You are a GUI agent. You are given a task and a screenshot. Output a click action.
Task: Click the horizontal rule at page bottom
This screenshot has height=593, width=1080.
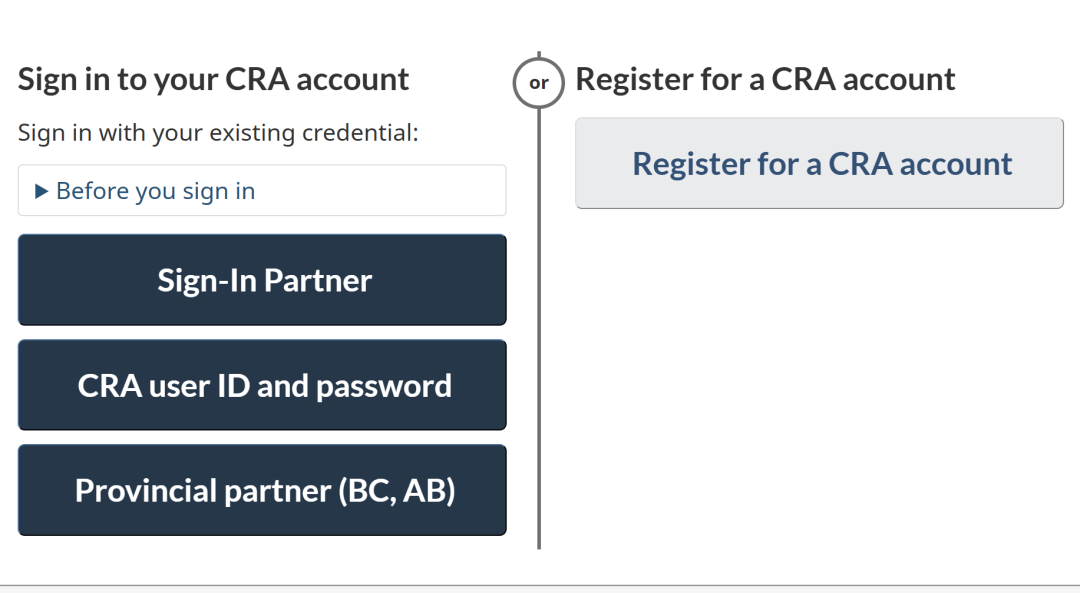click(540, 585)
